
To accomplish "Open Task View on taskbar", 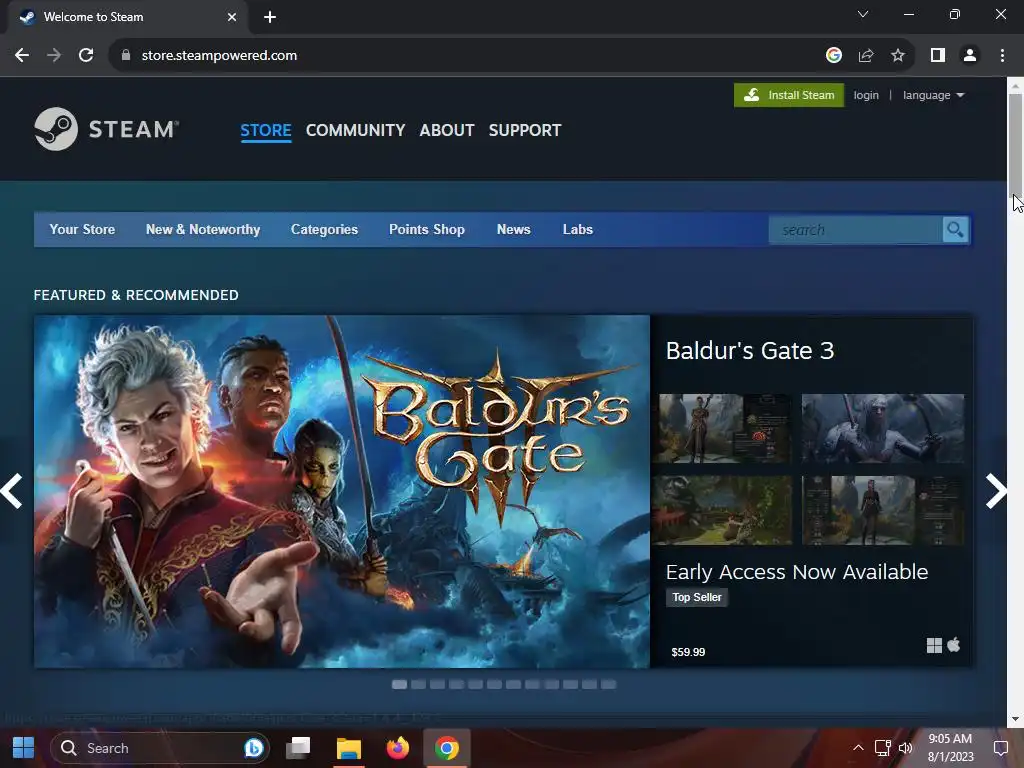I will (x=298, y=748).
